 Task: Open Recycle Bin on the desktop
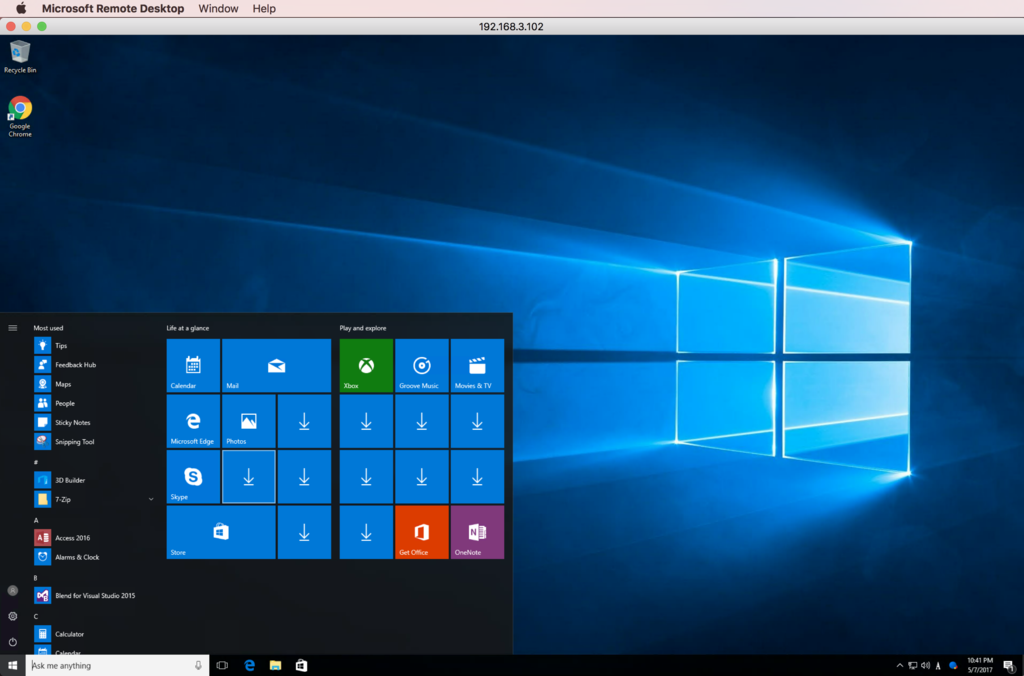point(20,57)
